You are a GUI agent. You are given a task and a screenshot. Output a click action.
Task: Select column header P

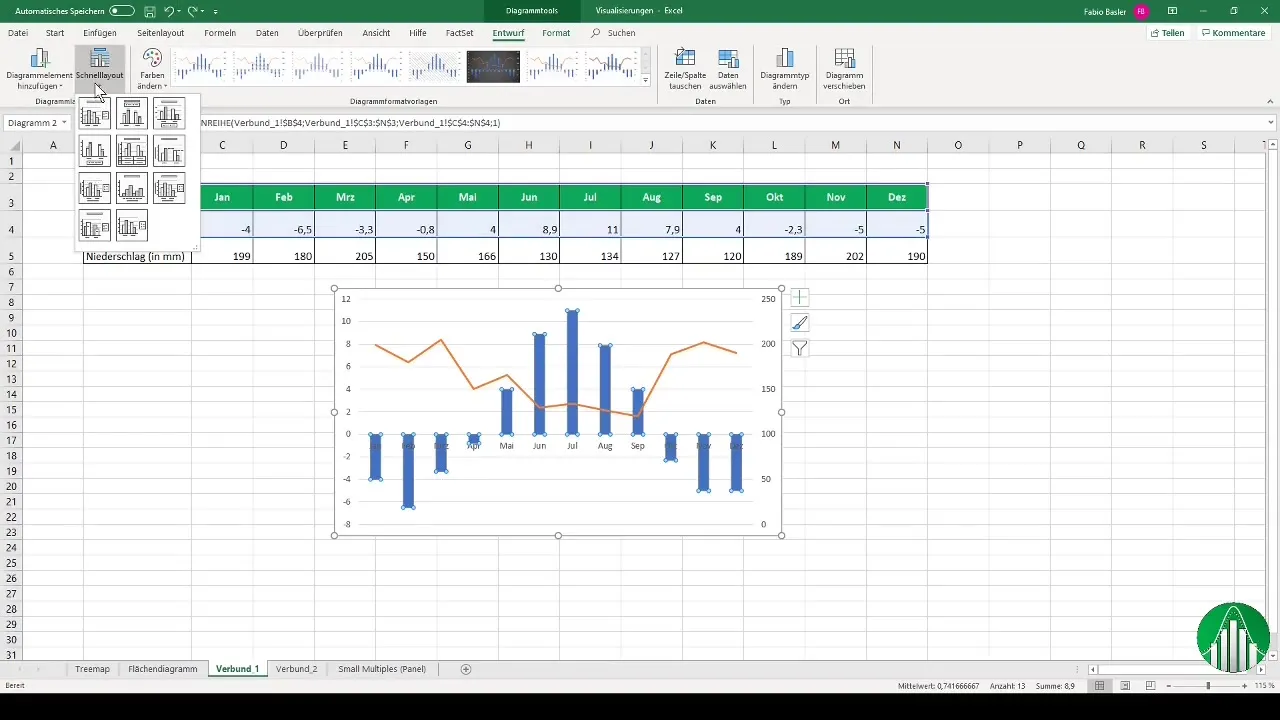(1020, 145)
